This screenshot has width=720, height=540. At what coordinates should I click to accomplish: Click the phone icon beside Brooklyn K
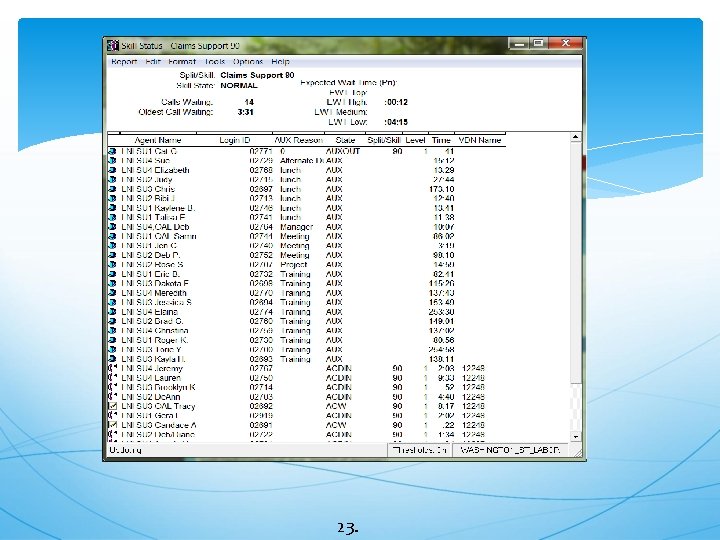(x=112, y=387)
